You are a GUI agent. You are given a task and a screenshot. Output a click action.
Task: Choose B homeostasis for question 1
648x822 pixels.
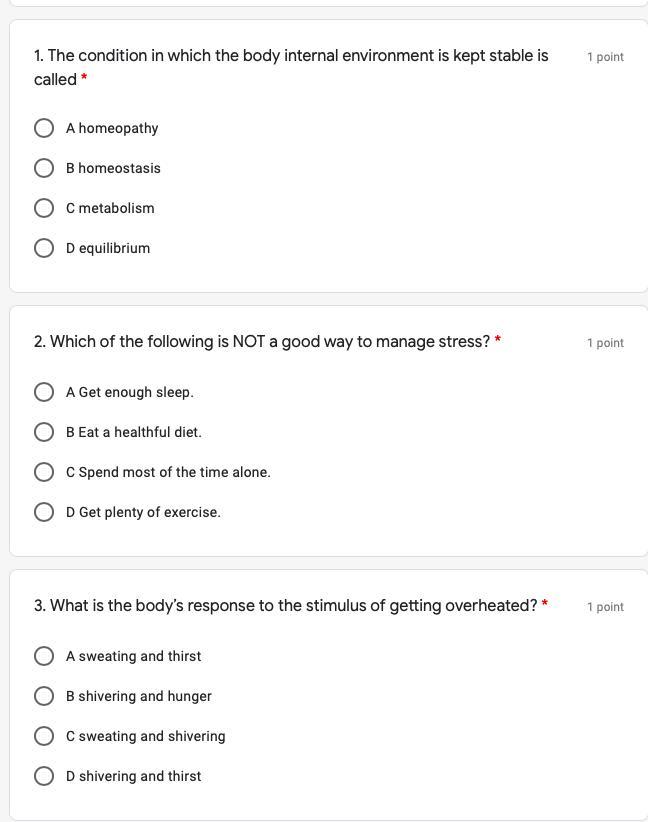tap(44, 168)
